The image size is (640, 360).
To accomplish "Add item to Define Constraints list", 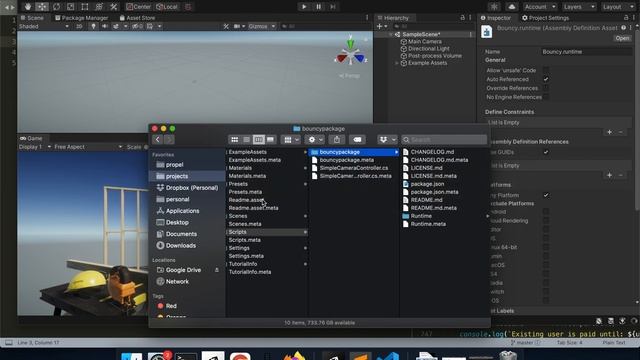I will coord(609,132).
